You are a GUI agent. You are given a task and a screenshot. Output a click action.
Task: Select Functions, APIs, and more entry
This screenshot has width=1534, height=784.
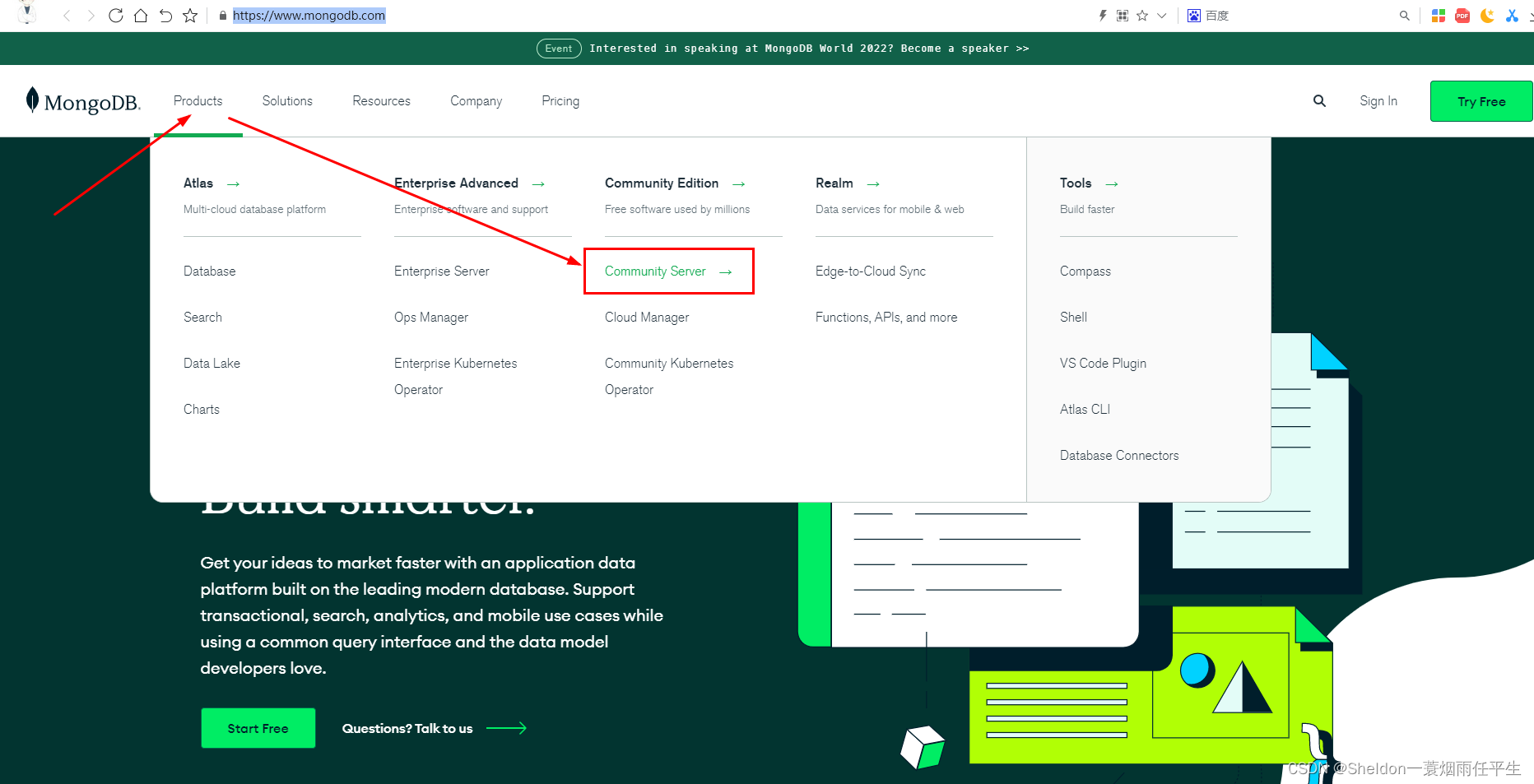pos(886,318)
